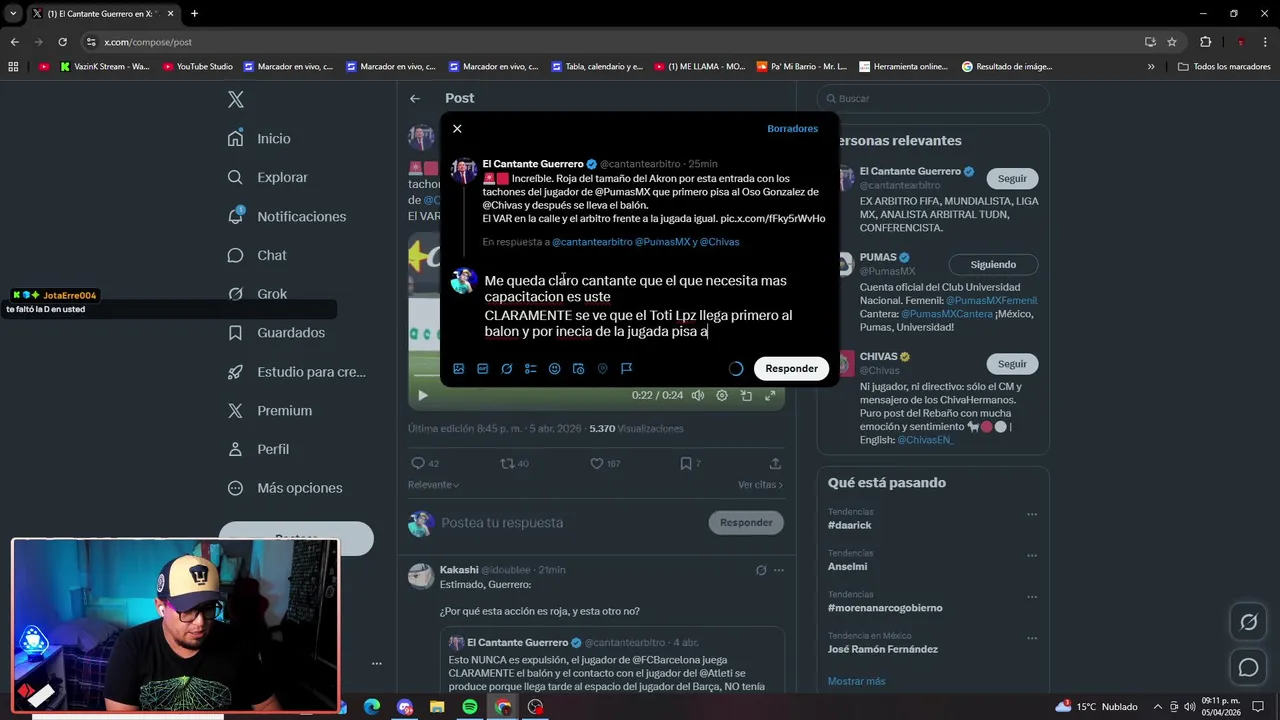Add image media to reply
The height and width of the screenshot is (720, 1280).
point(459,369)
